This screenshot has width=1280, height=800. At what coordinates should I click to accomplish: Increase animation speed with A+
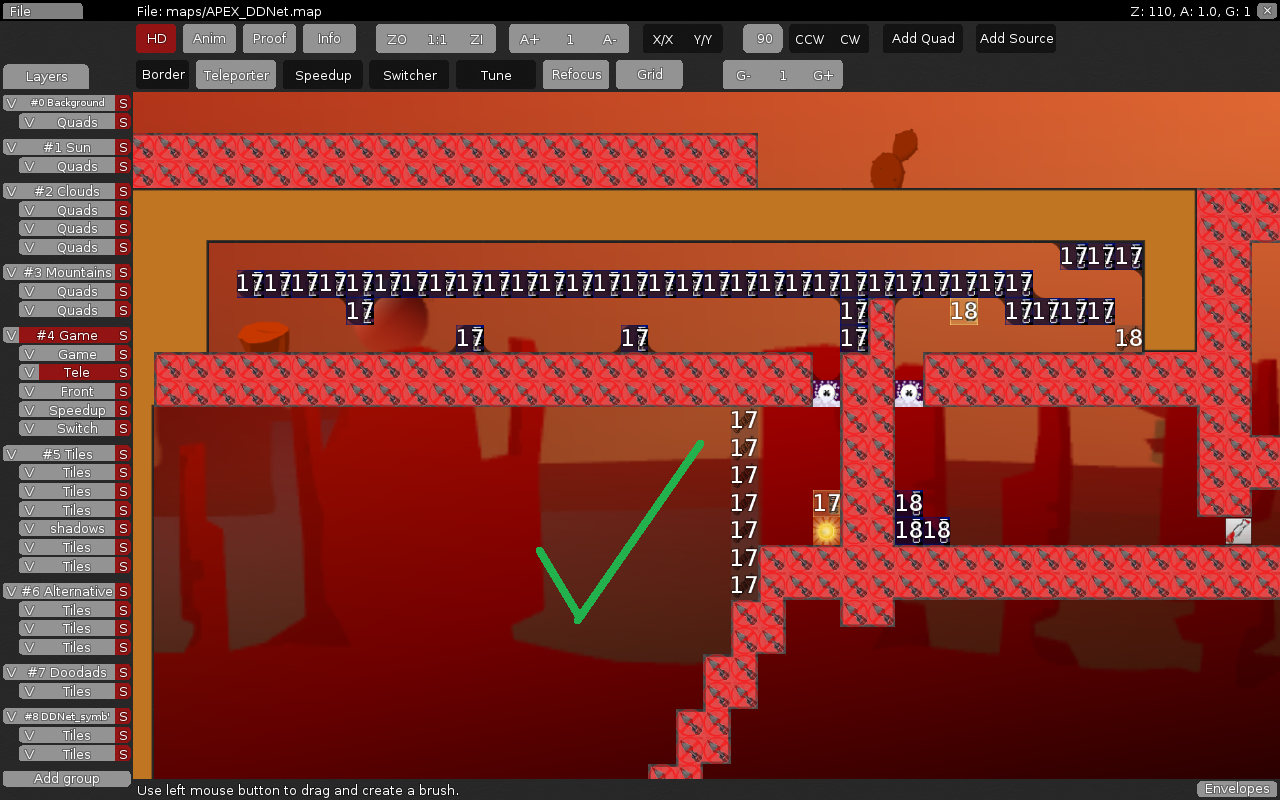[529, 39]
